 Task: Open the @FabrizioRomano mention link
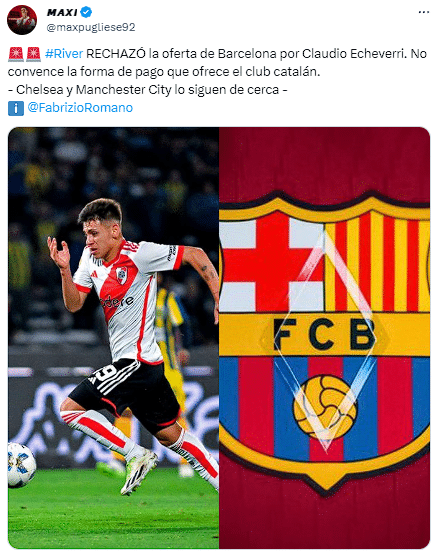coord(80,108)
